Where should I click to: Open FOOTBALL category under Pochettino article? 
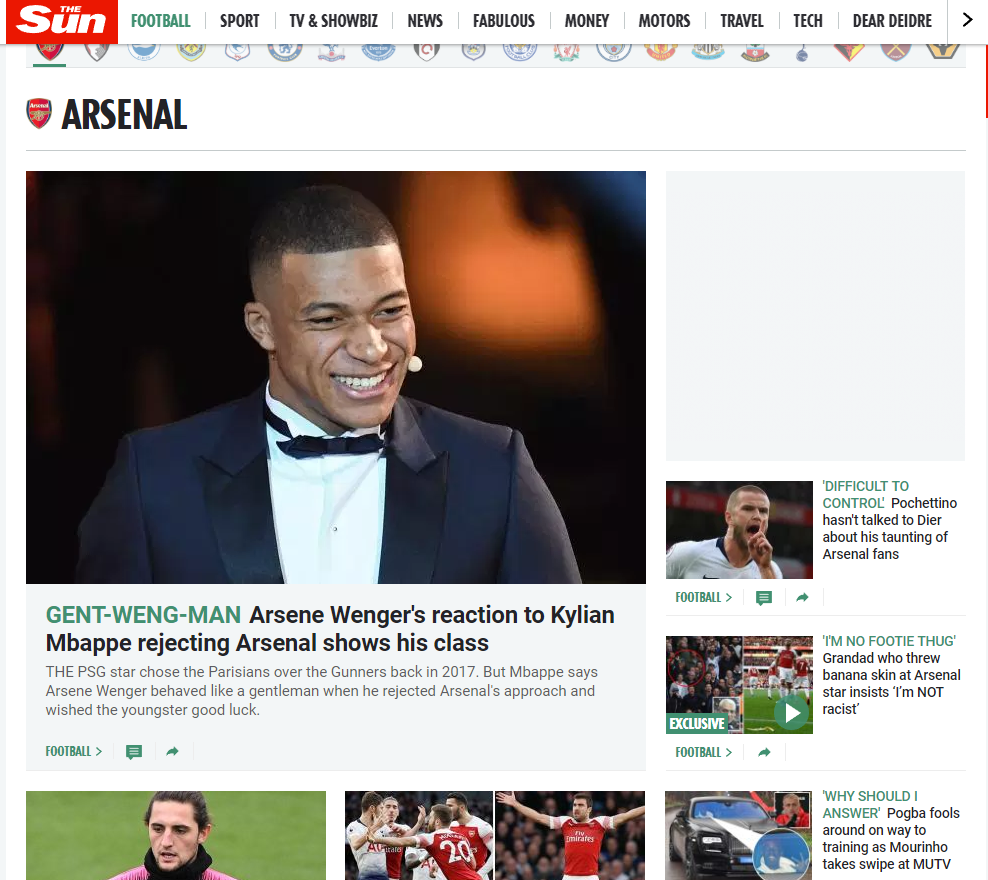tap(704, 597)
